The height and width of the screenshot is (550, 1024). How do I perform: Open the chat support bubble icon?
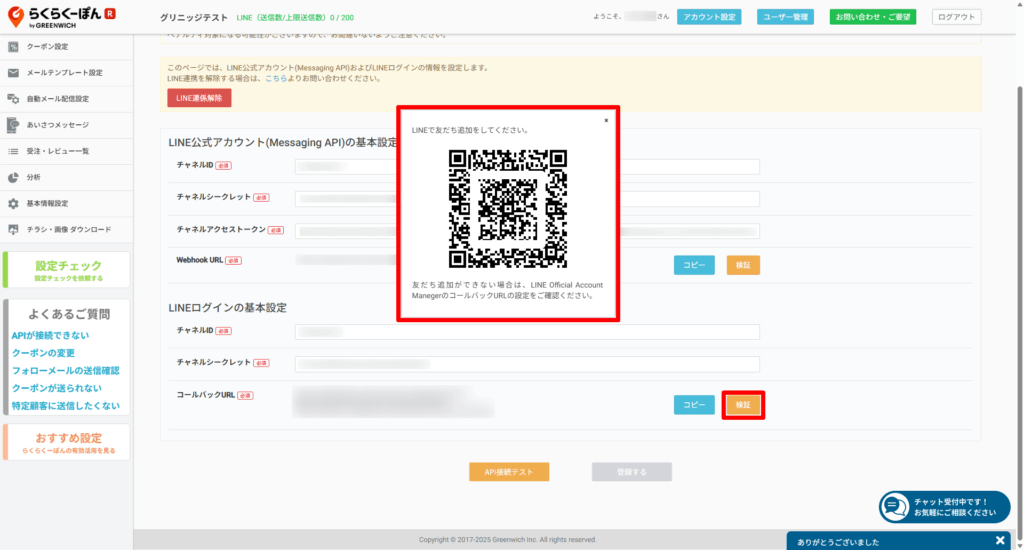coord(893,508)
